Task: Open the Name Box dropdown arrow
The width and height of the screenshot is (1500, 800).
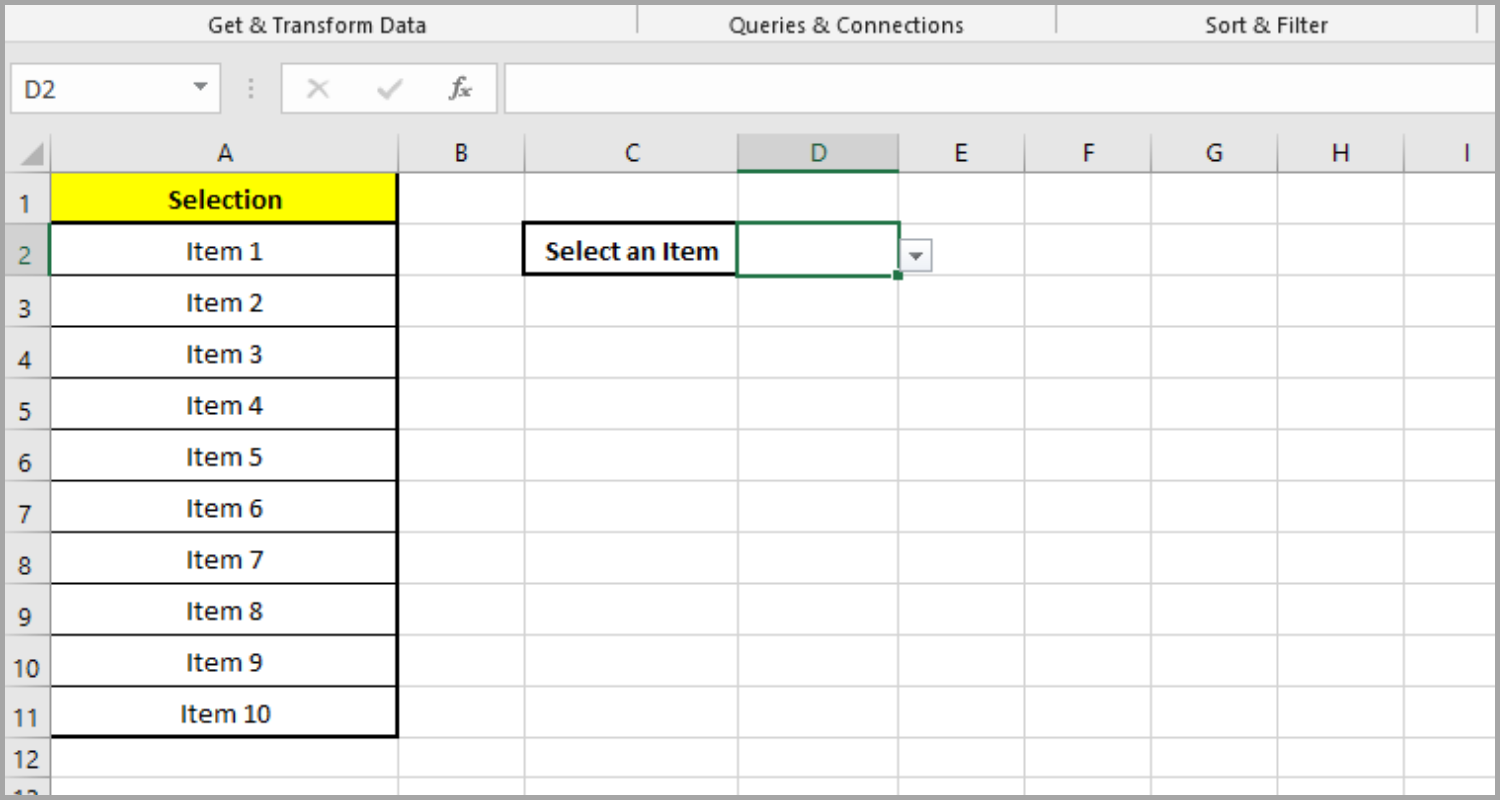Action: point(198,88)
